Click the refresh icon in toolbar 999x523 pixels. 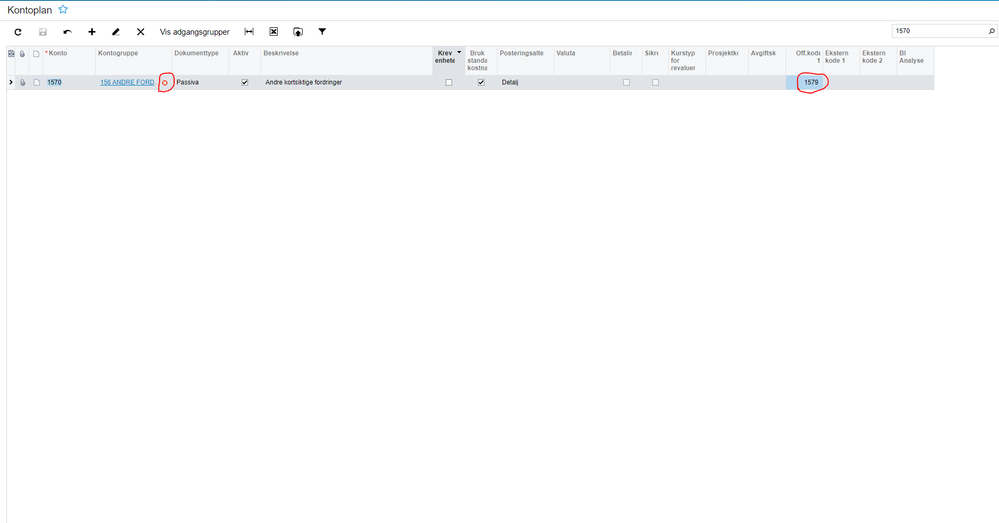point(18,32)
